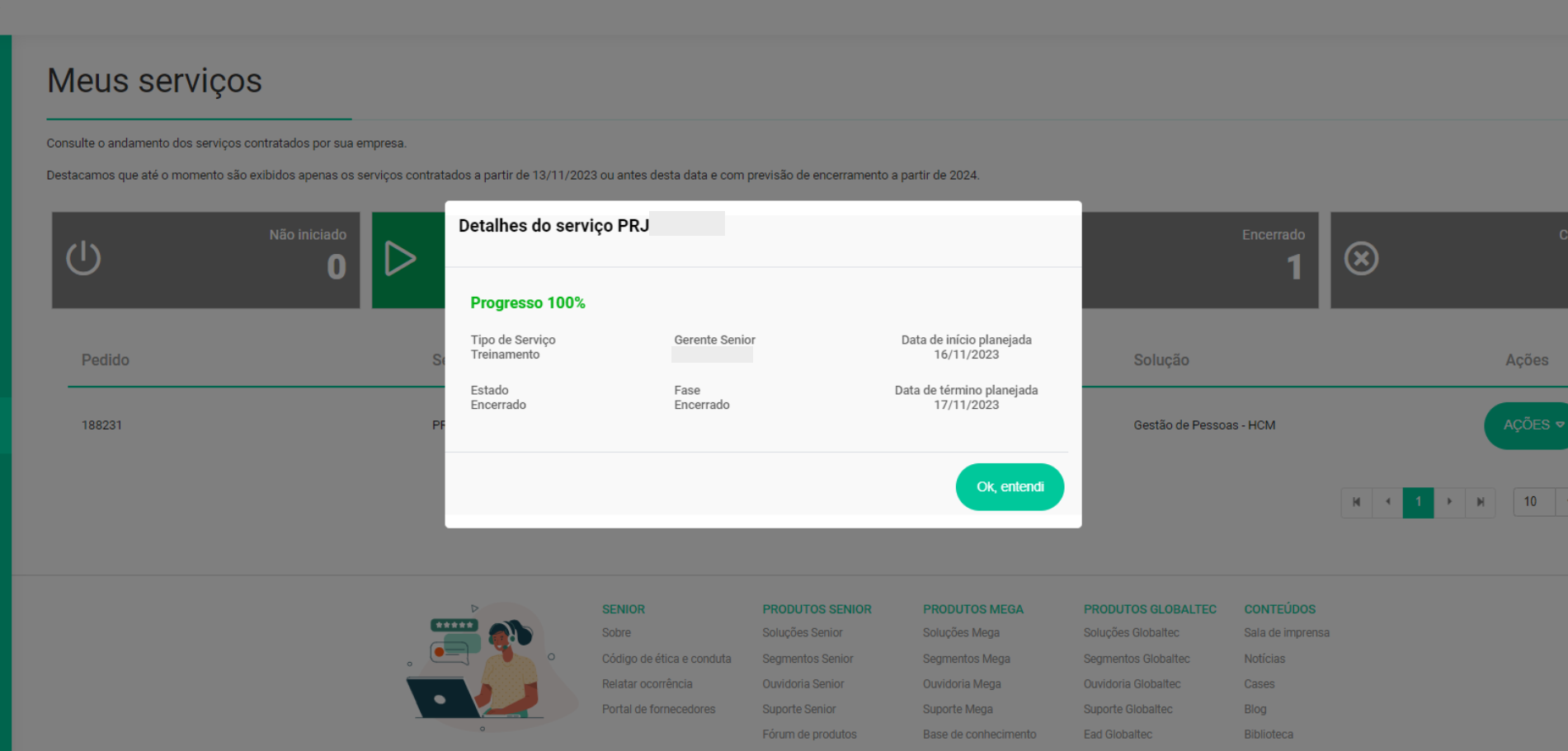Click the Pedido column header

(x=105, y=360)
